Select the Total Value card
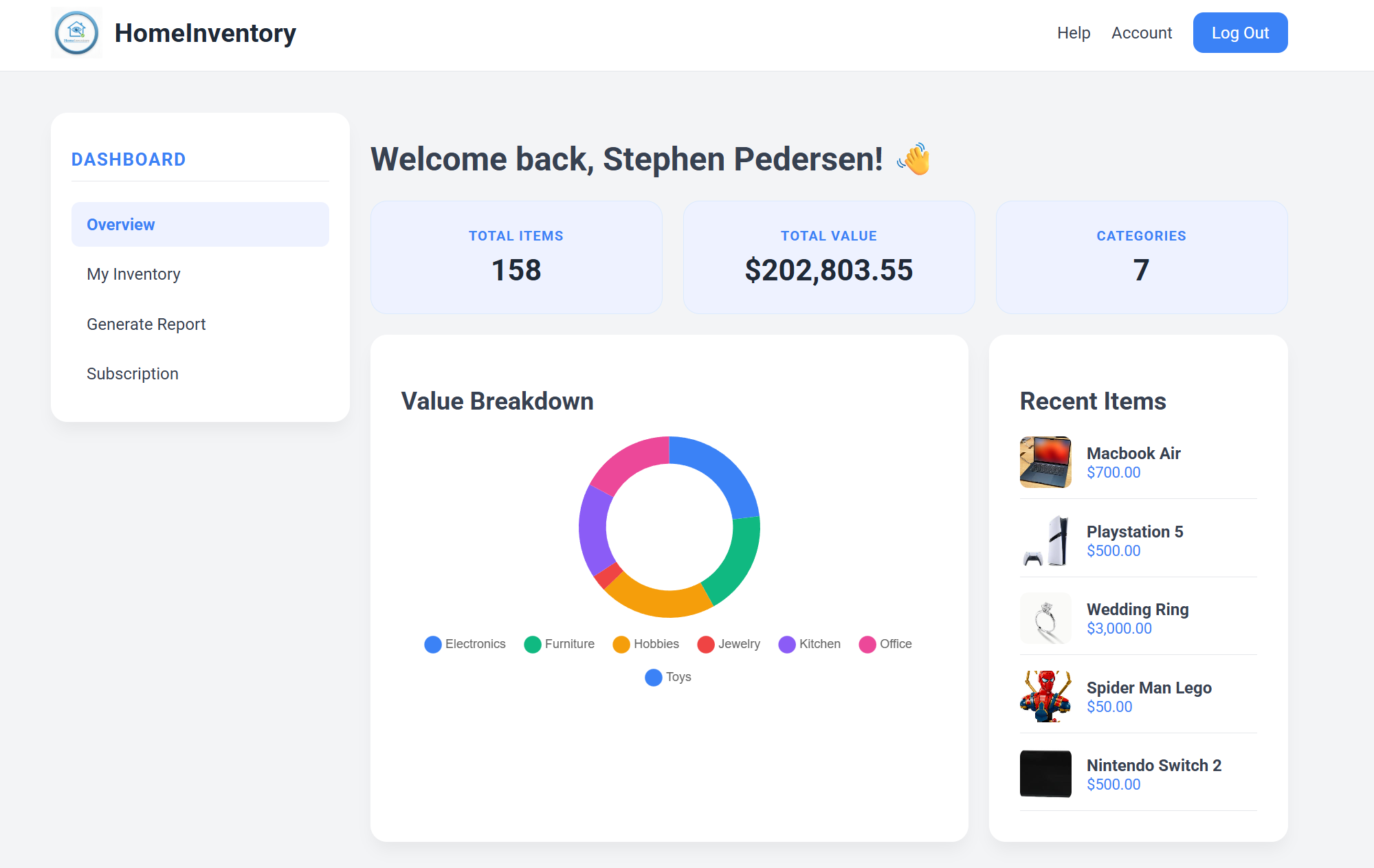This screenshot has height=868, width=1374. point(829,258)
